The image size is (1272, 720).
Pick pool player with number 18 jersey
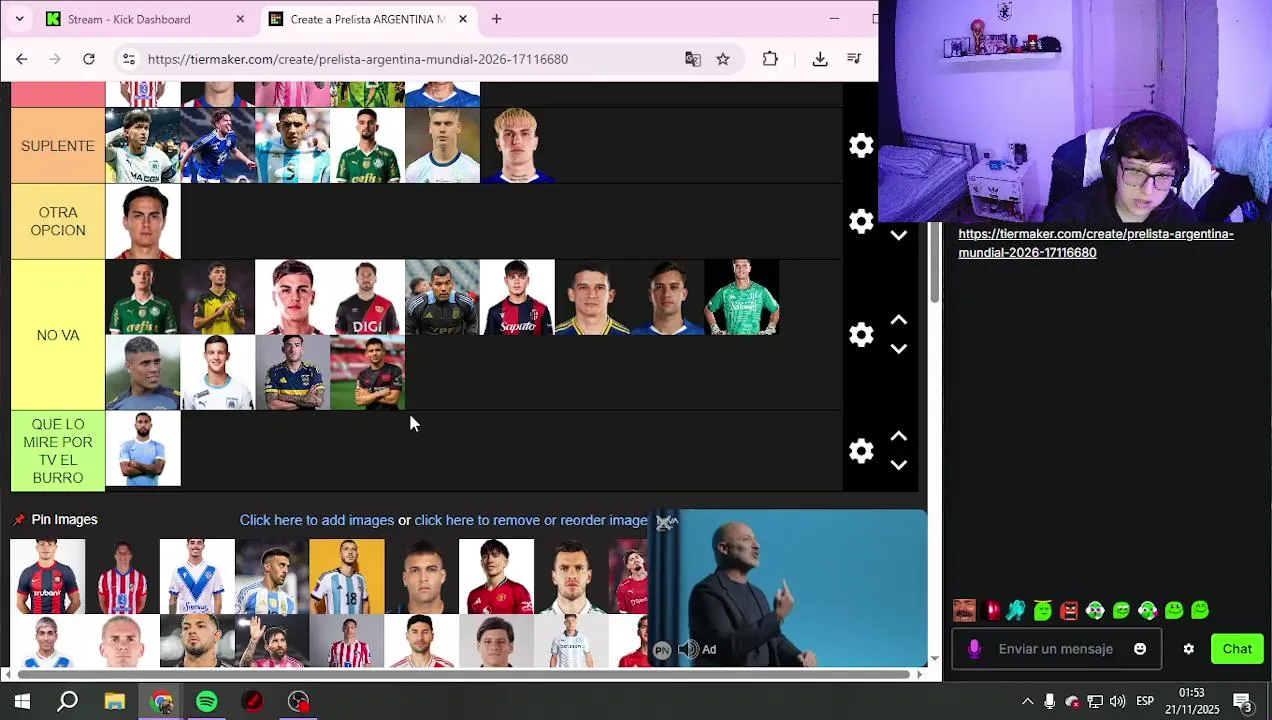tap(347, 577)
